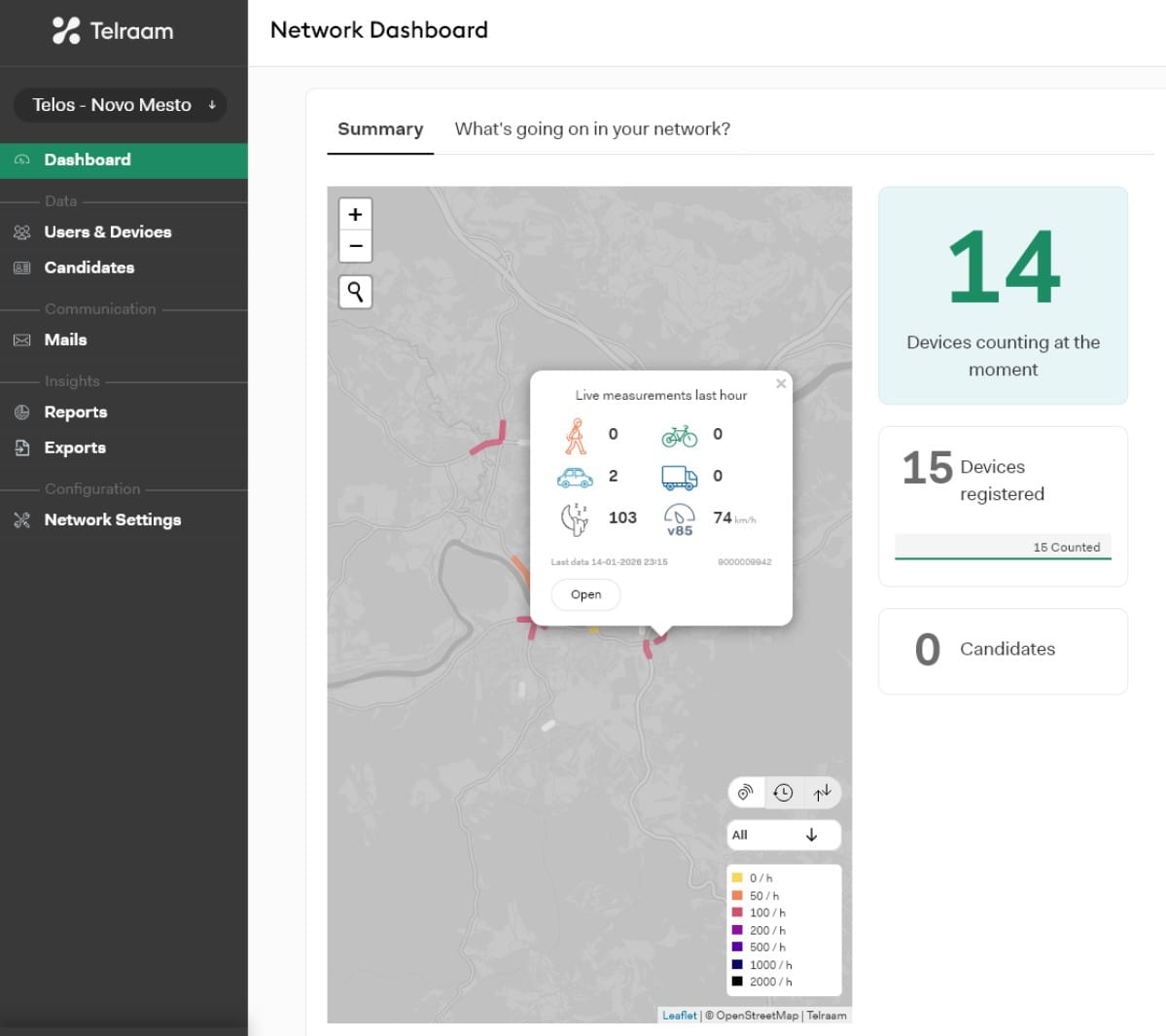This screenshot has width=1166, height=1036.
Task: Open the map search magnifier tool
Action: (355, 292)
